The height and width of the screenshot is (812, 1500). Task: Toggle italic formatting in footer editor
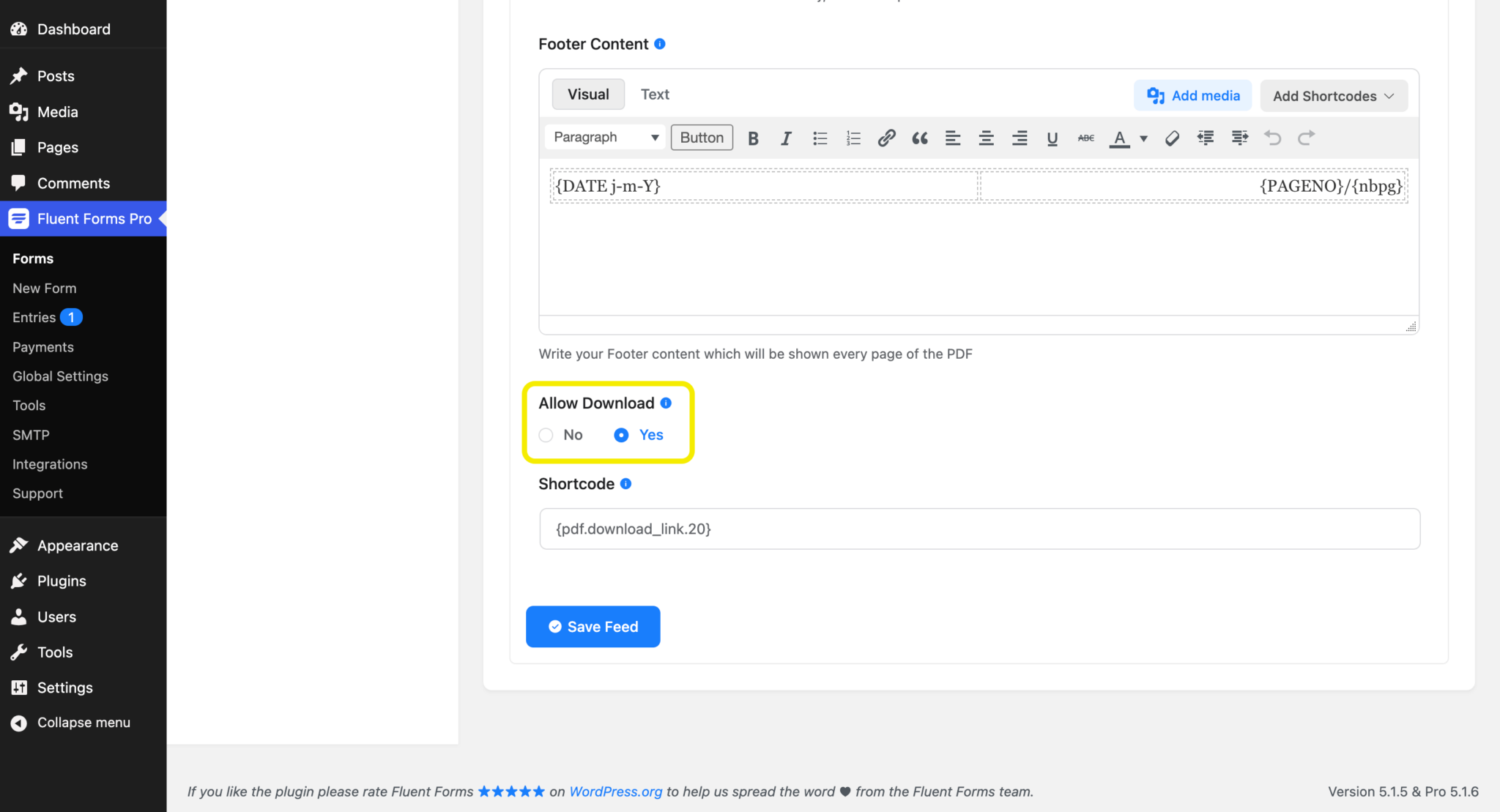[x=786, y=138]
